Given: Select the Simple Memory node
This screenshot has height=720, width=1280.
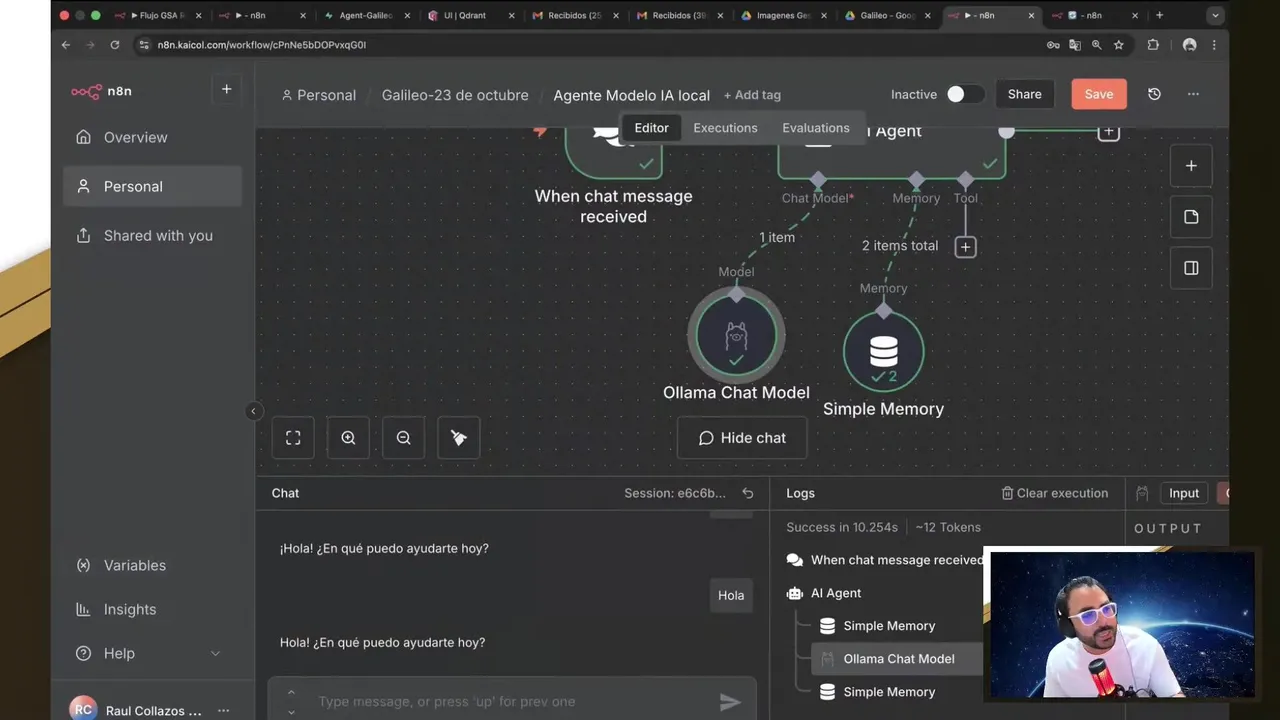Looking at the screenshot, I should coord(883,351).
